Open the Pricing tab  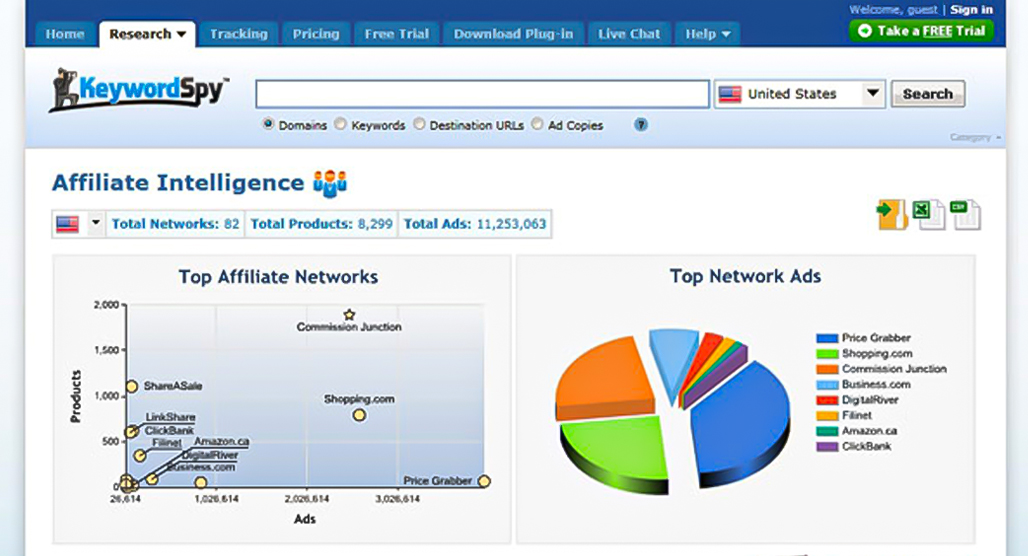(x=316, y=34)
